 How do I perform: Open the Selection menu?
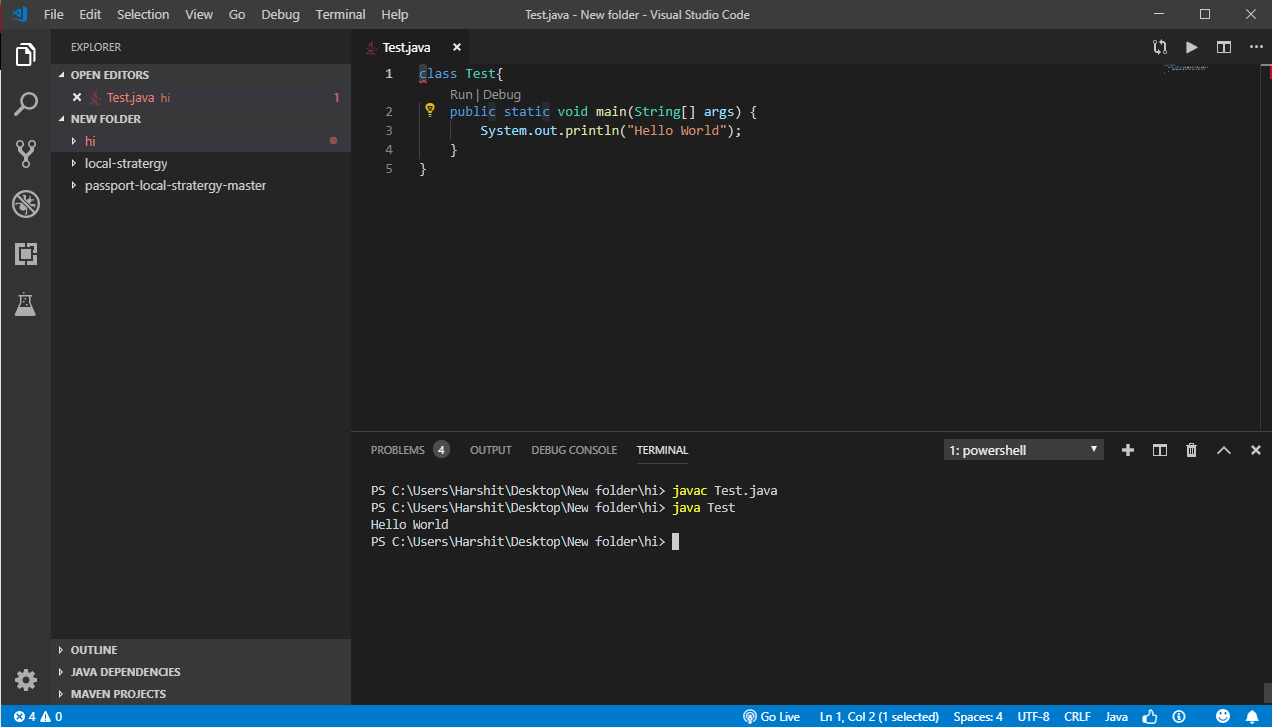click(x=143, y=15)
